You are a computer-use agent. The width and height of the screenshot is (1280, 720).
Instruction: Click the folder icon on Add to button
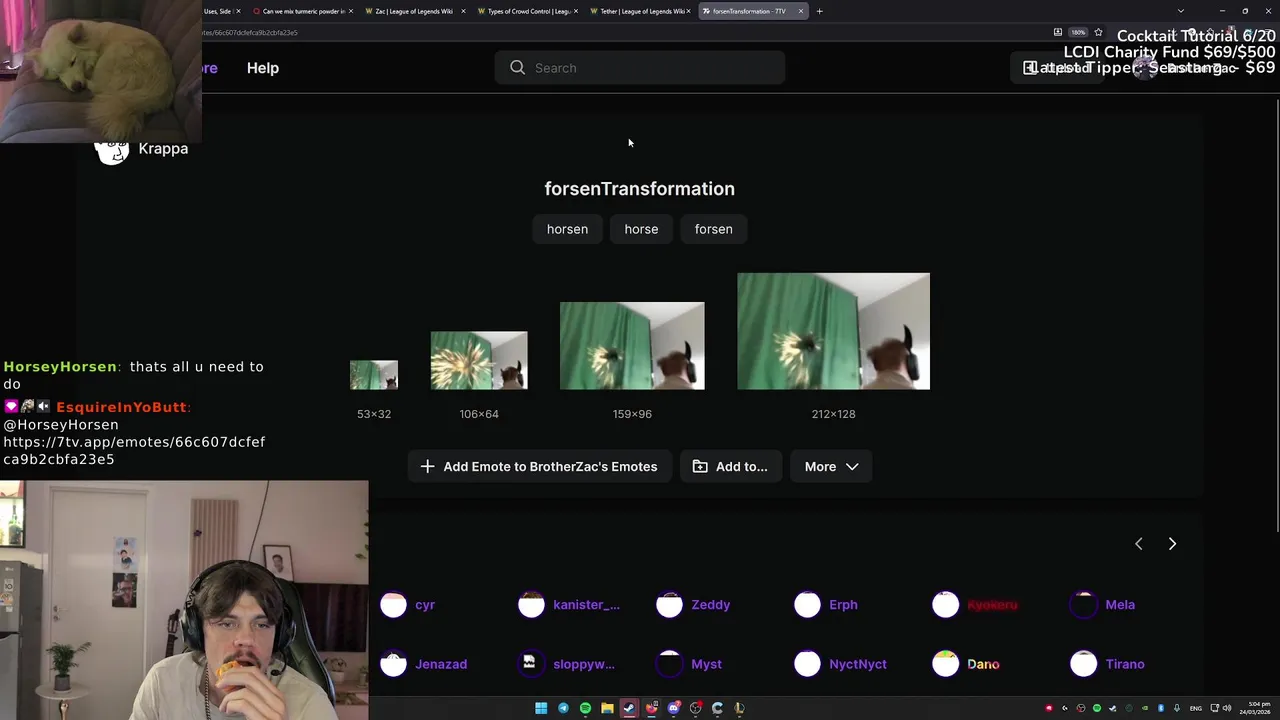[700, 466]
